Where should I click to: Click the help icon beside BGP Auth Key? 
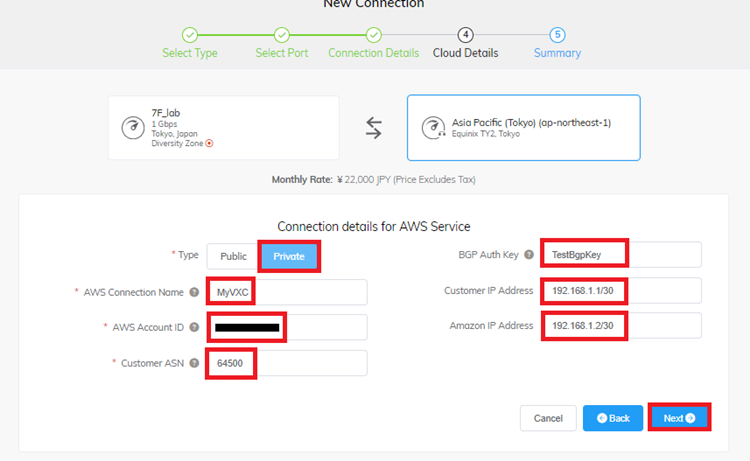click(528, 255)
